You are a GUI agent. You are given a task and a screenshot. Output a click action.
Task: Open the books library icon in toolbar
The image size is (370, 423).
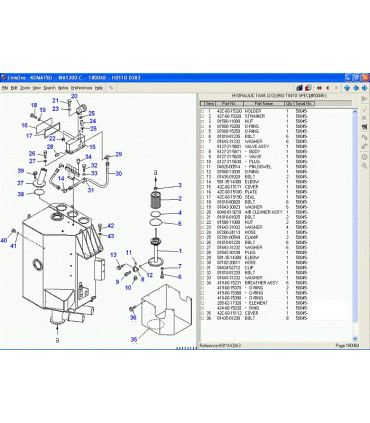pyautogui.click(x=299, y=88)
